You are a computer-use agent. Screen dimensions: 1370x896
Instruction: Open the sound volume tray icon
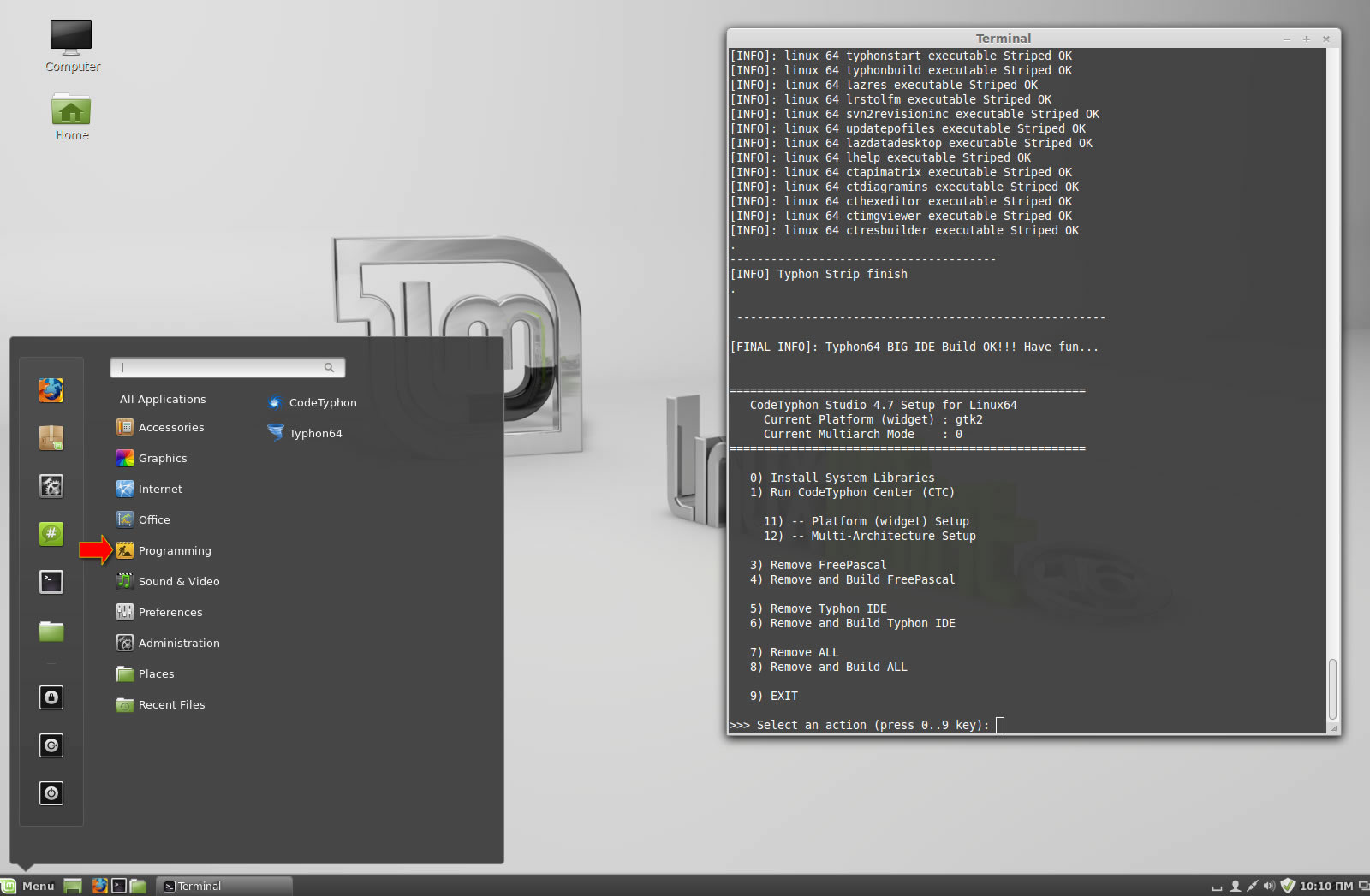tap(1269, 886)
